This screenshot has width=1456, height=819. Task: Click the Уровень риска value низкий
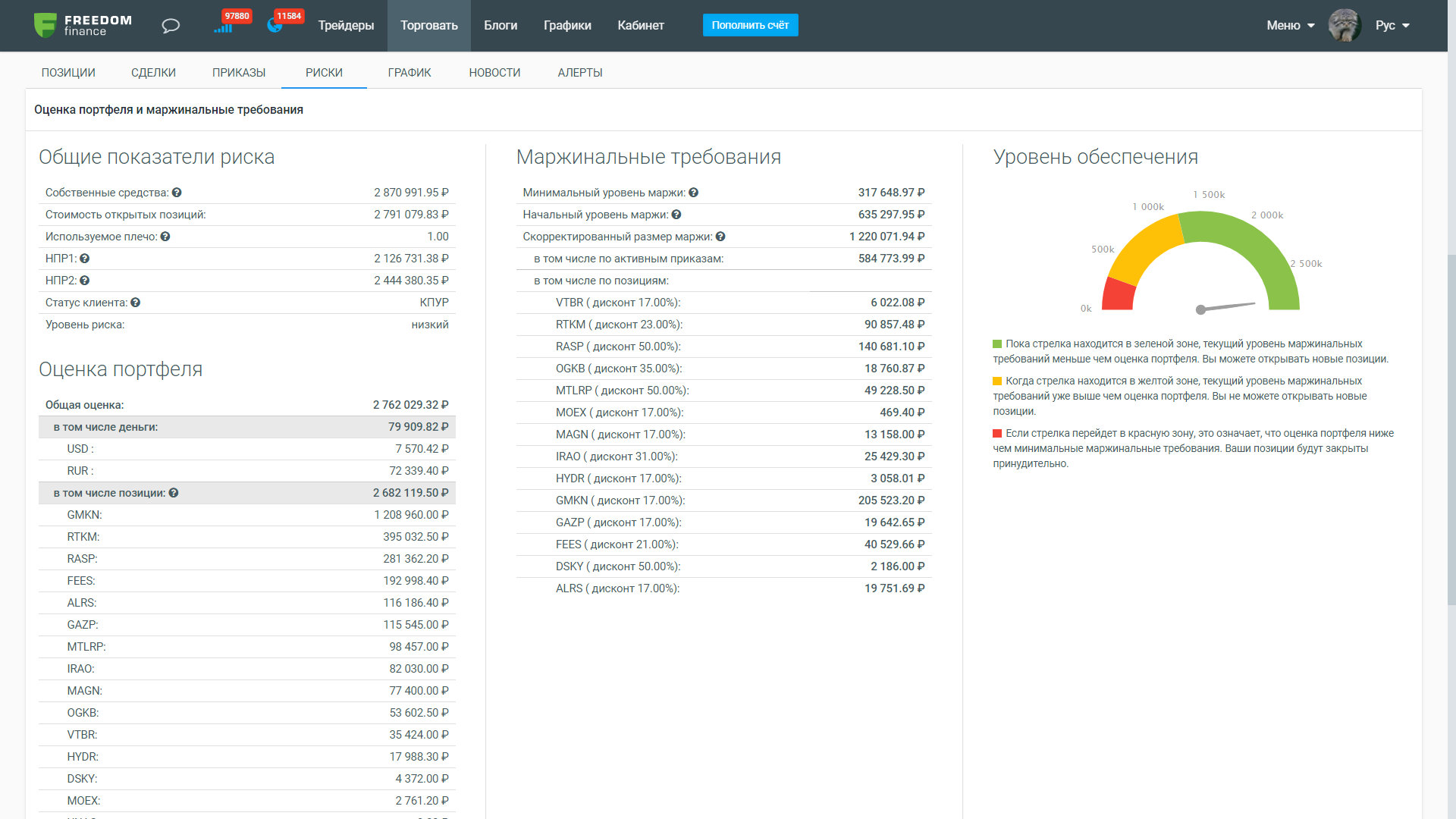point(430,325)
